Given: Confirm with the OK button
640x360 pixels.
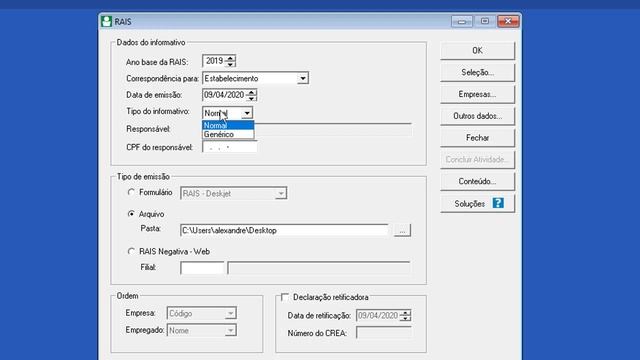Looking at the screenshot, I should pyautogui.click(x=477, y=51).
